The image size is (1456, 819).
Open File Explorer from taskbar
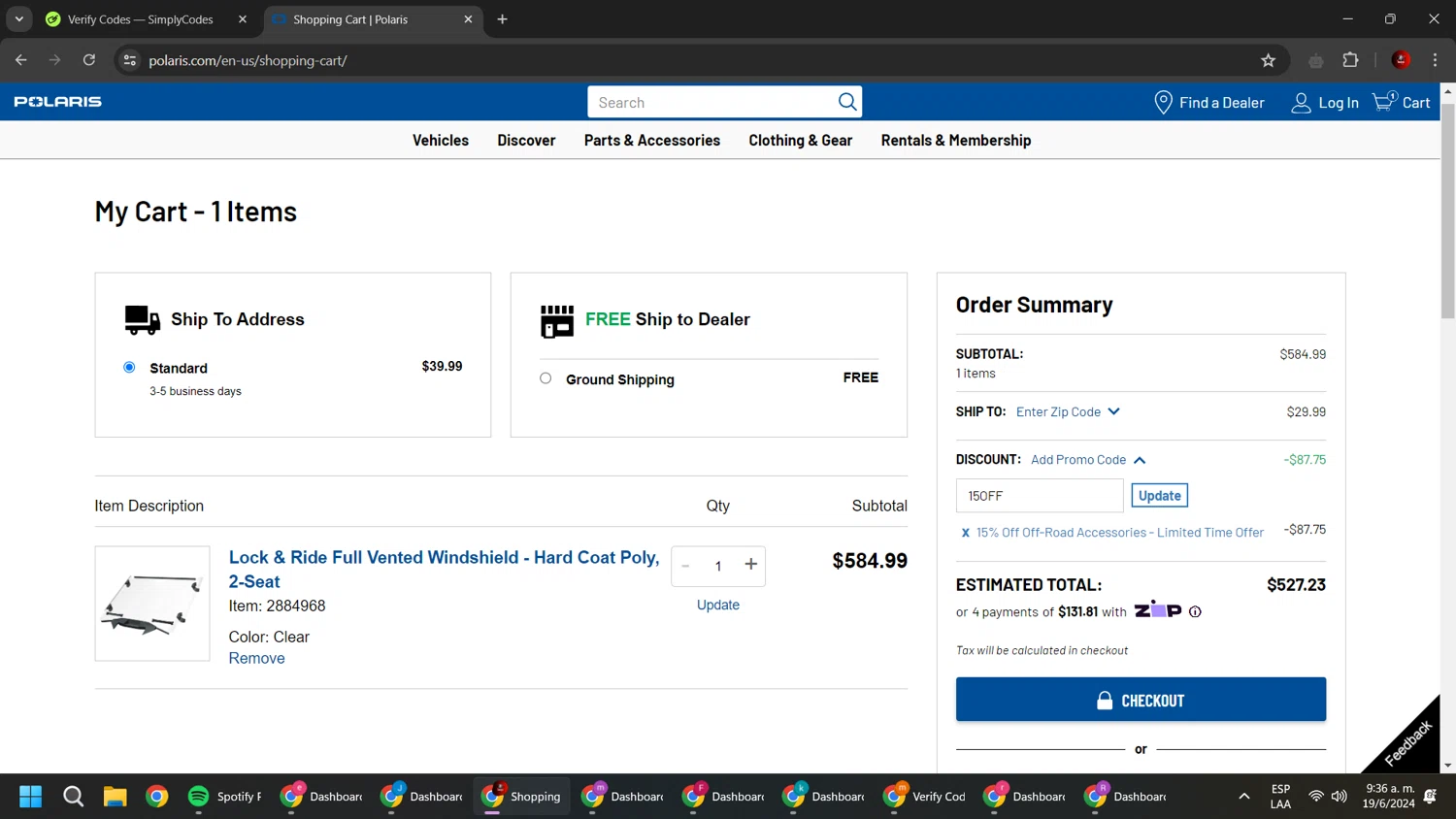(x=115, y=797)
